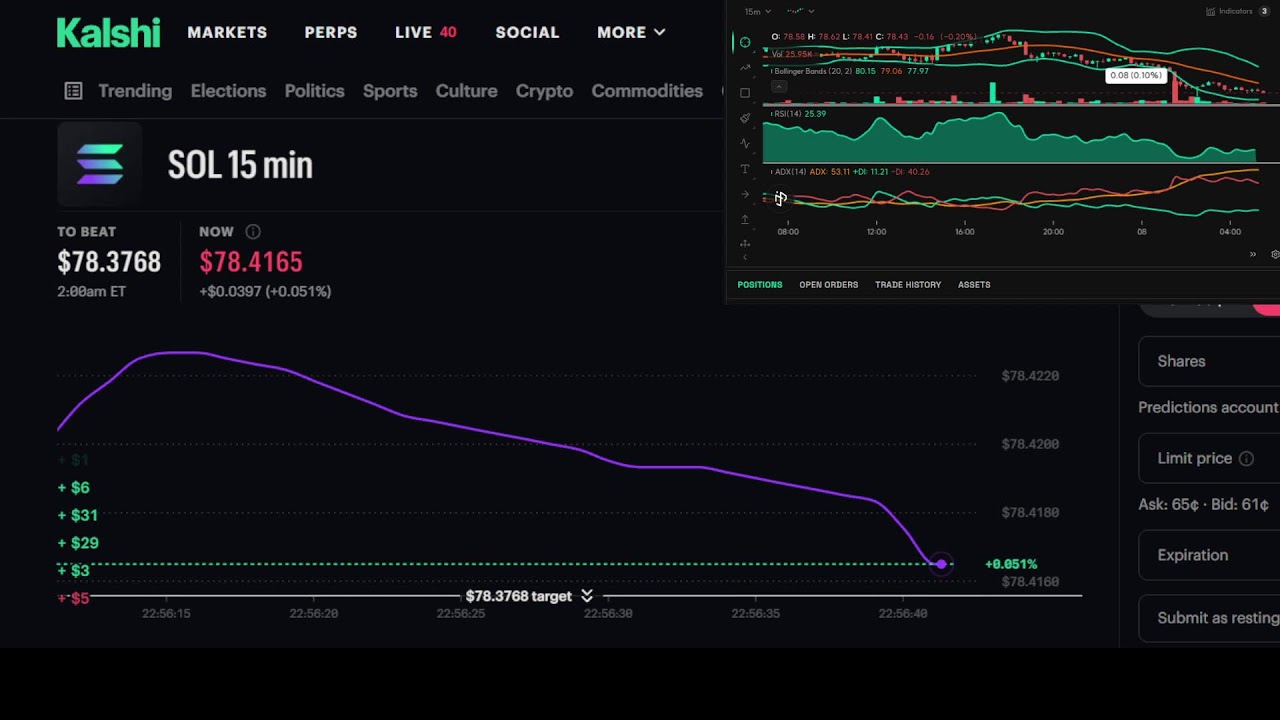Go to the PERPS section
The width and height of the screenshot is (1280, 720).
331,32
